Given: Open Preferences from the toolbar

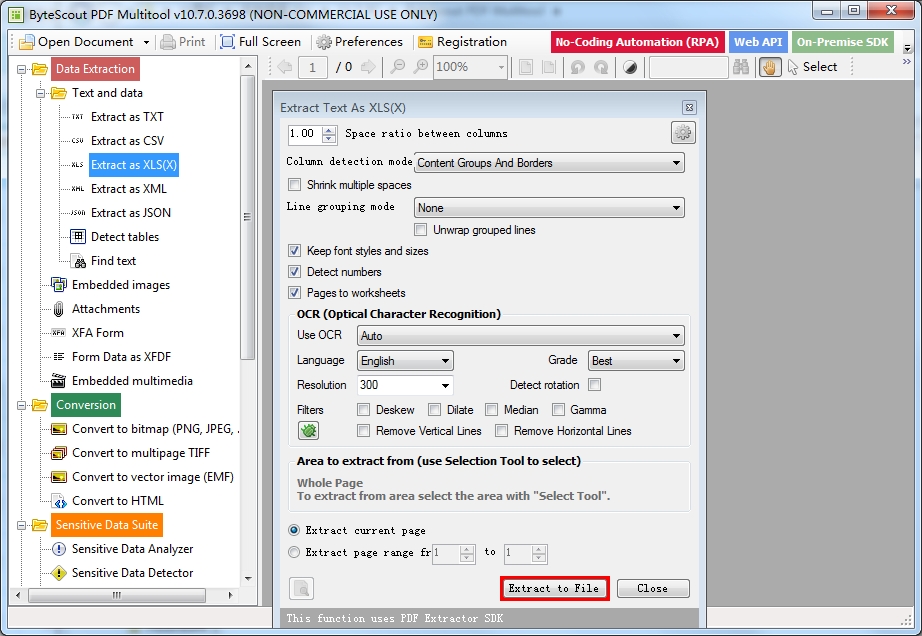Looking at the screenshot, I should pyautogui.click(x=359, y=42).
